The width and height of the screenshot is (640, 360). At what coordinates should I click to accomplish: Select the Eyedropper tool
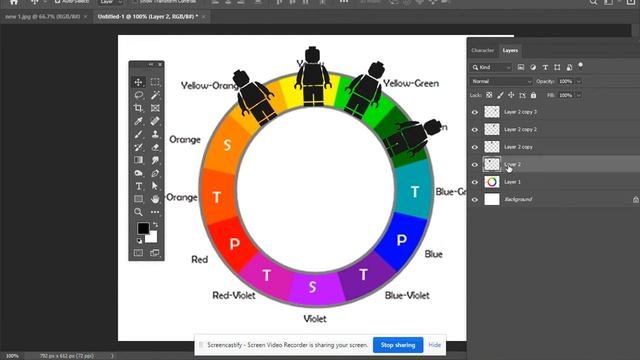pos(138,121)
